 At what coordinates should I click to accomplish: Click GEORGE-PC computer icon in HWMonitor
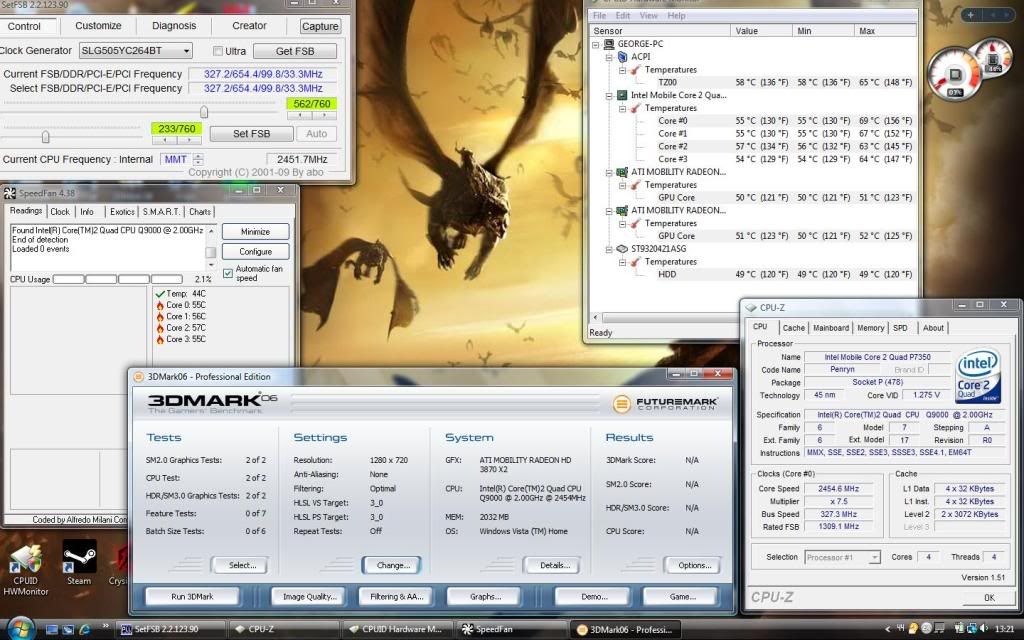click(609, 44)
